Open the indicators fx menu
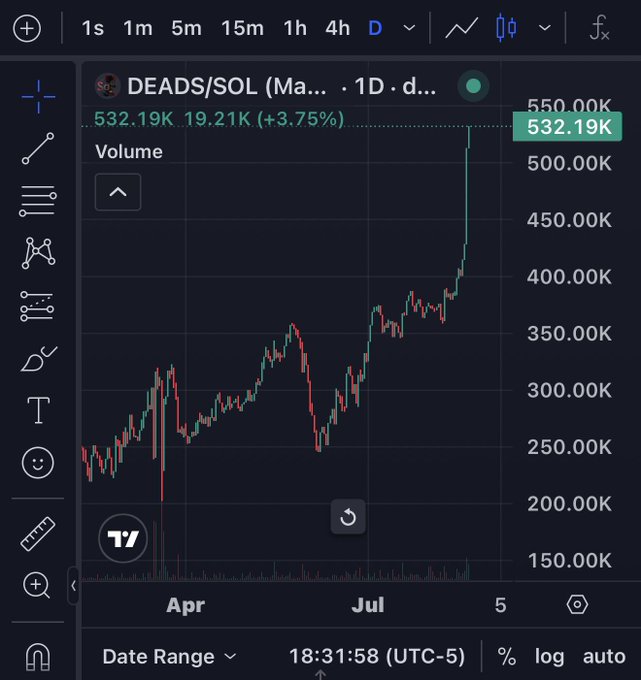 [600, 28]
